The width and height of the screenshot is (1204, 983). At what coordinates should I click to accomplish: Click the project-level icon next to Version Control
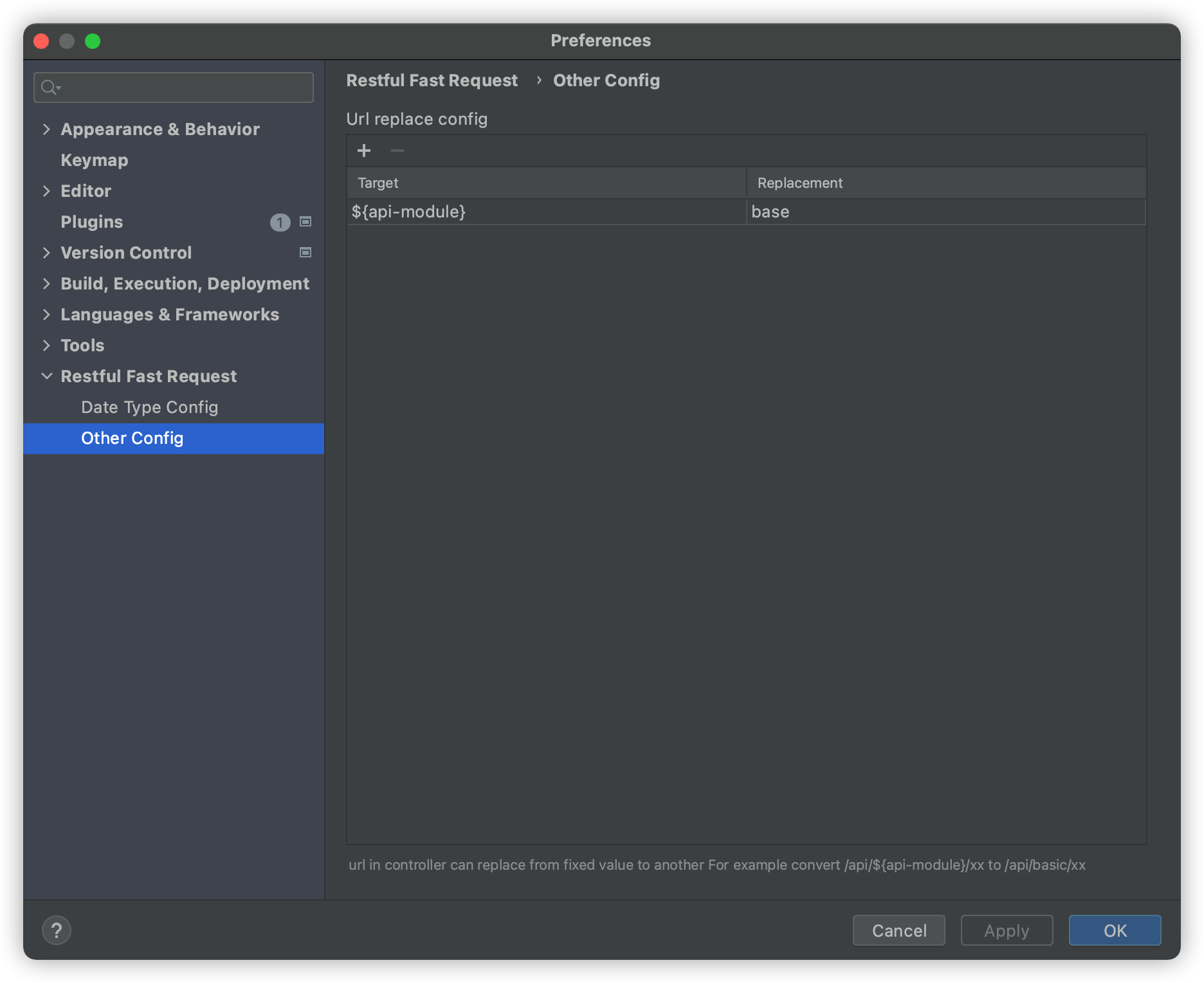pyautogui.click(x=306, y=253)
